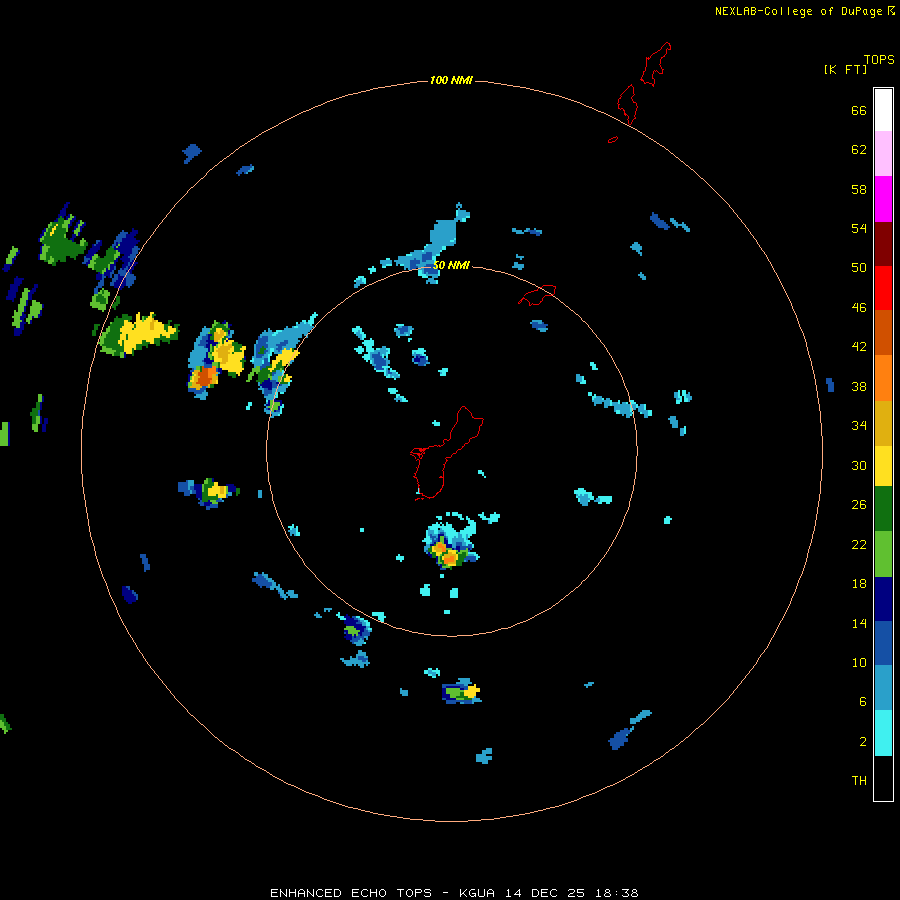Click the 54 legend value
This screenshot has height=900, width=900.
(x=859, y=228)
